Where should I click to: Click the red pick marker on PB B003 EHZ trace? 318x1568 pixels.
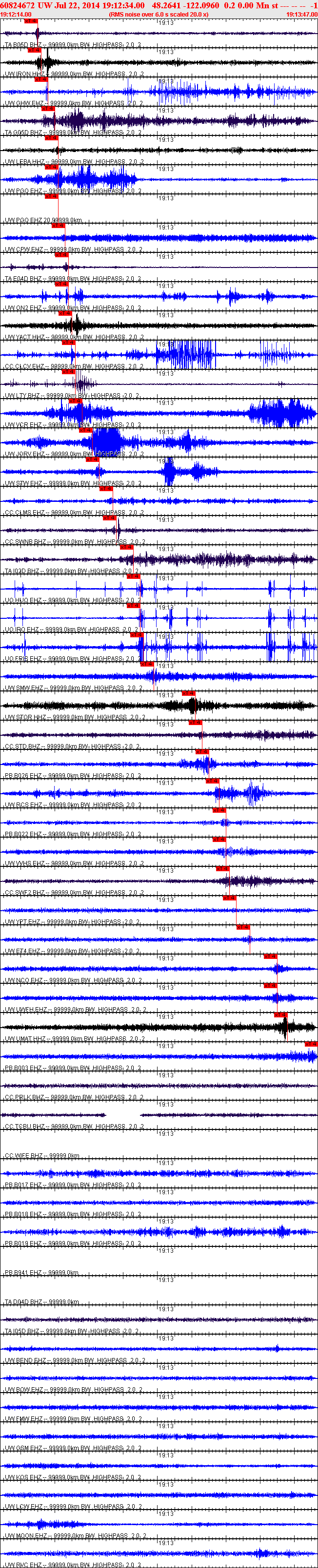pyautogui.click(x=311, y=1043)
